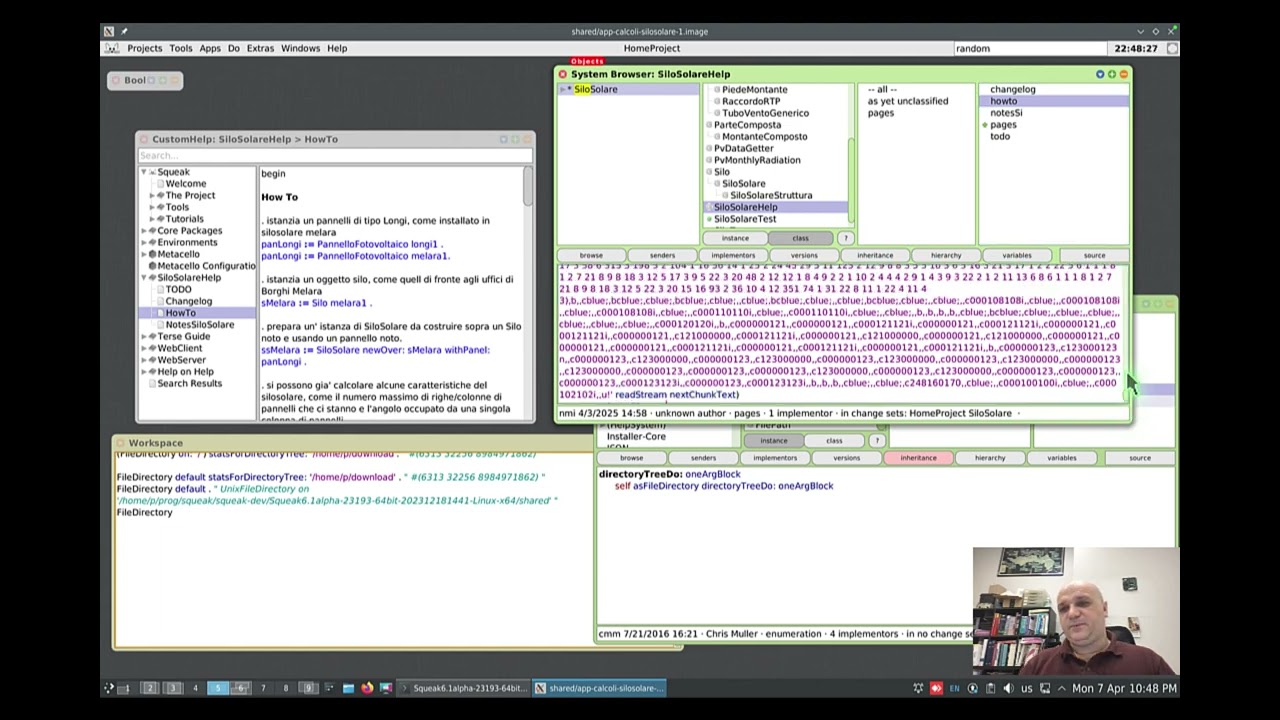Click the Search field in the CustomHelp window
1280x720 pixels.
(x=335, y=155)
